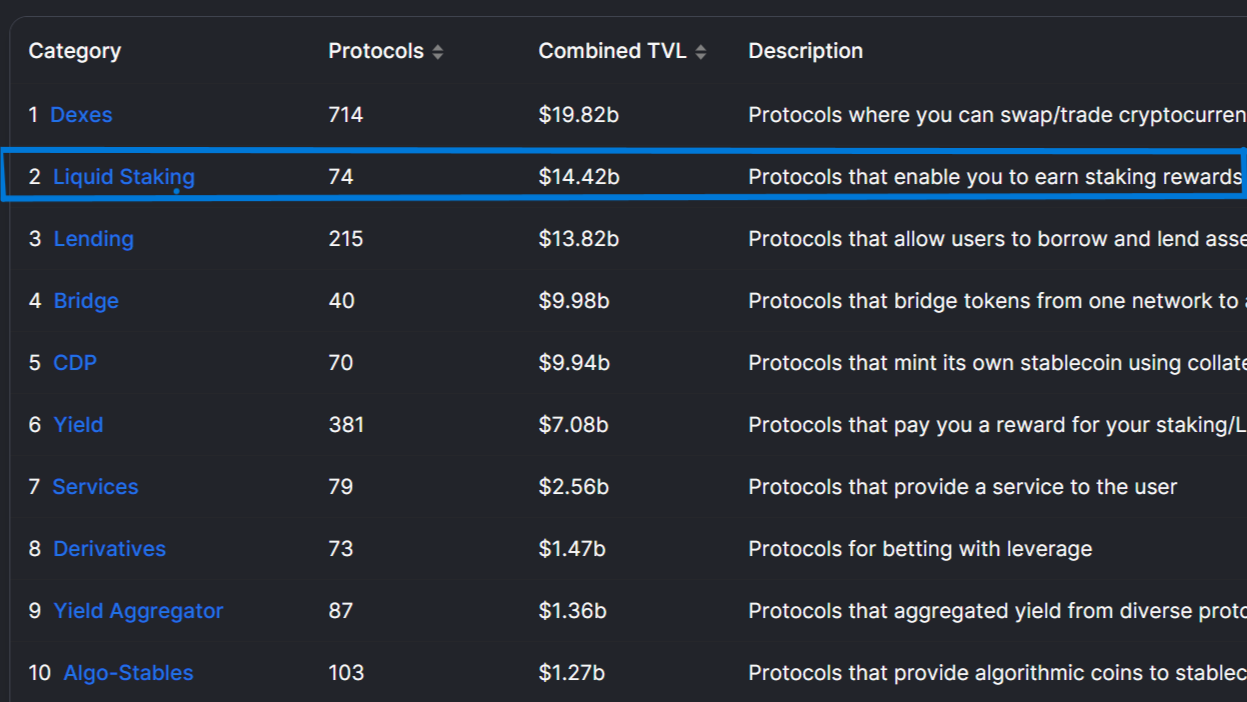This screenshot has height=702, width=1247.
Task: Open the Yield Aggregator category
Action: (x=138, y=611)
